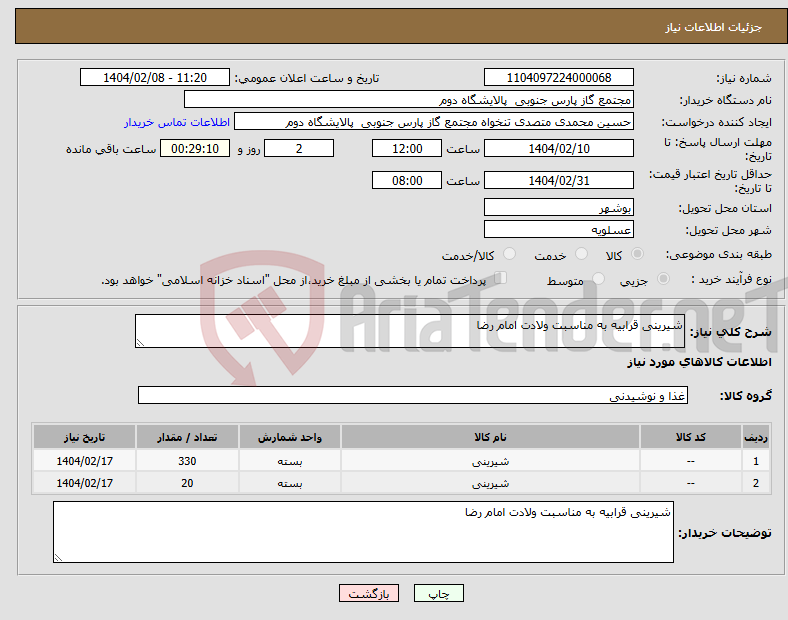Click row number 1 cell
This screenshot has height=620, width=788.
coord(756,461)
